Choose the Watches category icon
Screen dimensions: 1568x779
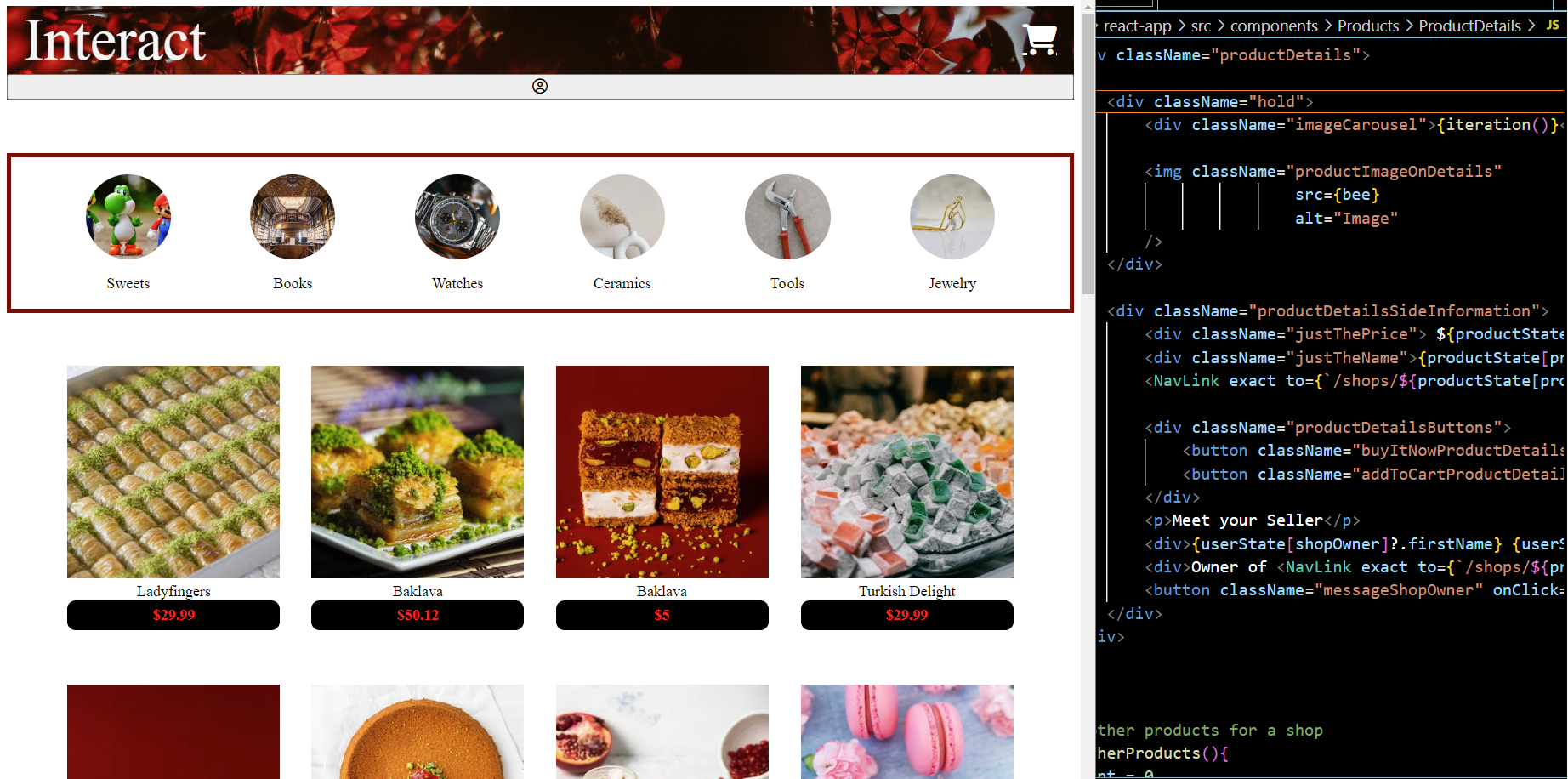[457, 217]
